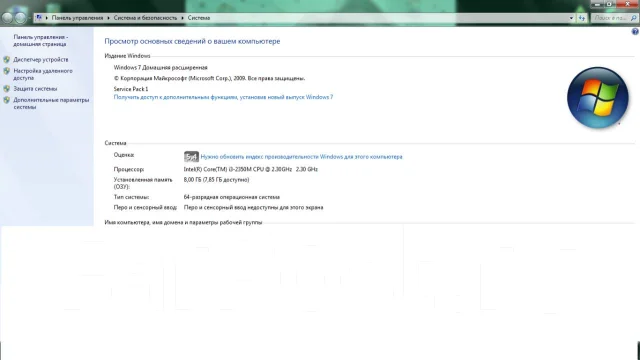Image resolution: width=640 pixels, height=360 pixels.
Task: Click the pen and touch unavailable value text
Action: point(253,208)
